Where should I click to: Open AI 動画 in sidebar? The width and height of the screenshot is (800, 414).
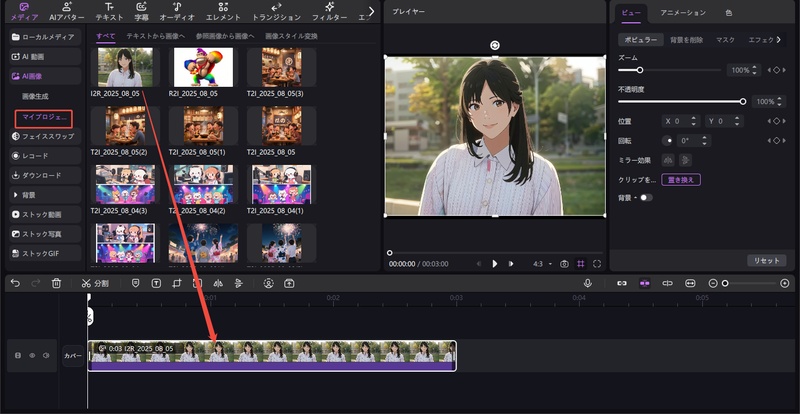[x=45, y=57]
